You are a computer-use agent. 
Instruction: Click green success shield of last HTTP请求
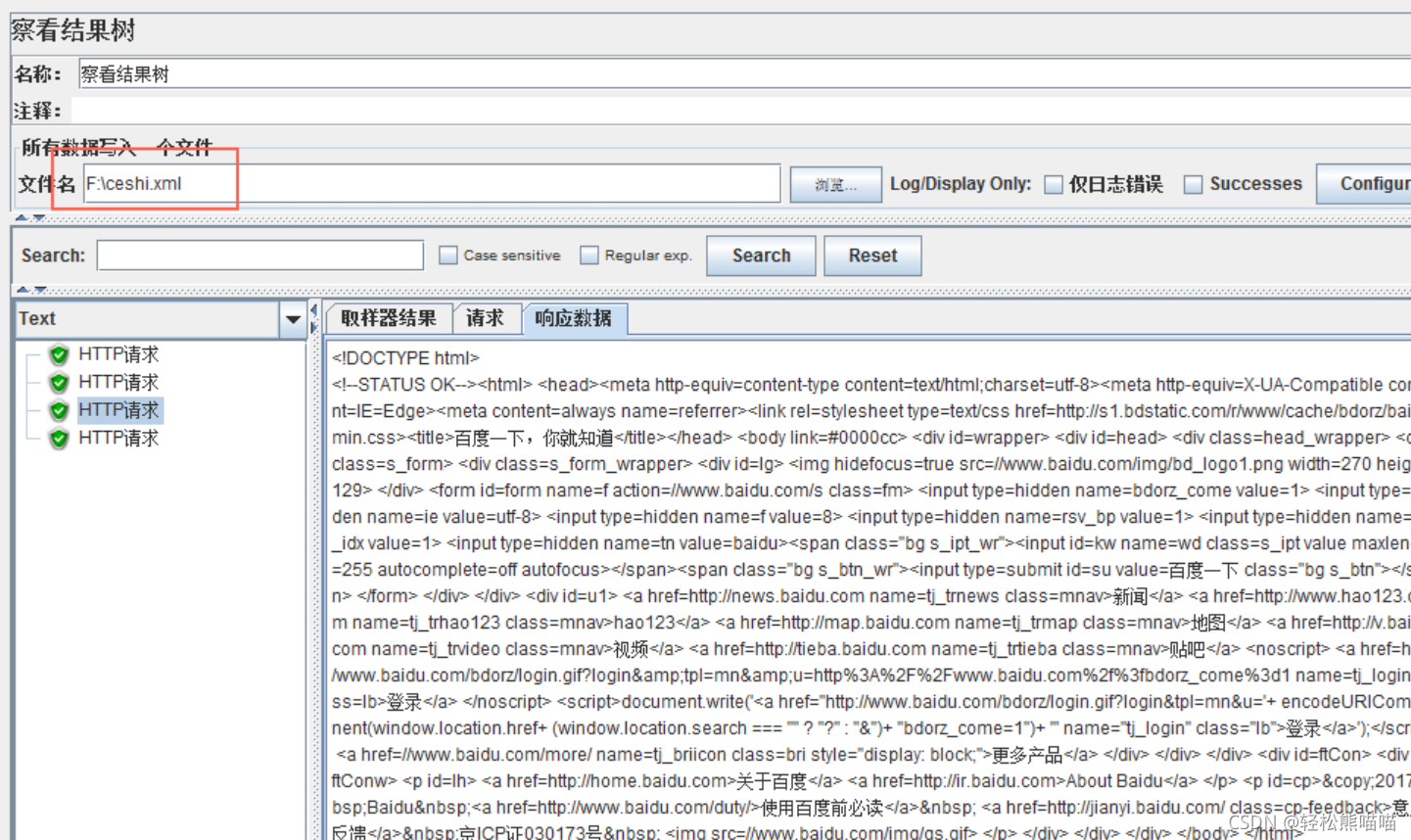[x=59, y=438]
